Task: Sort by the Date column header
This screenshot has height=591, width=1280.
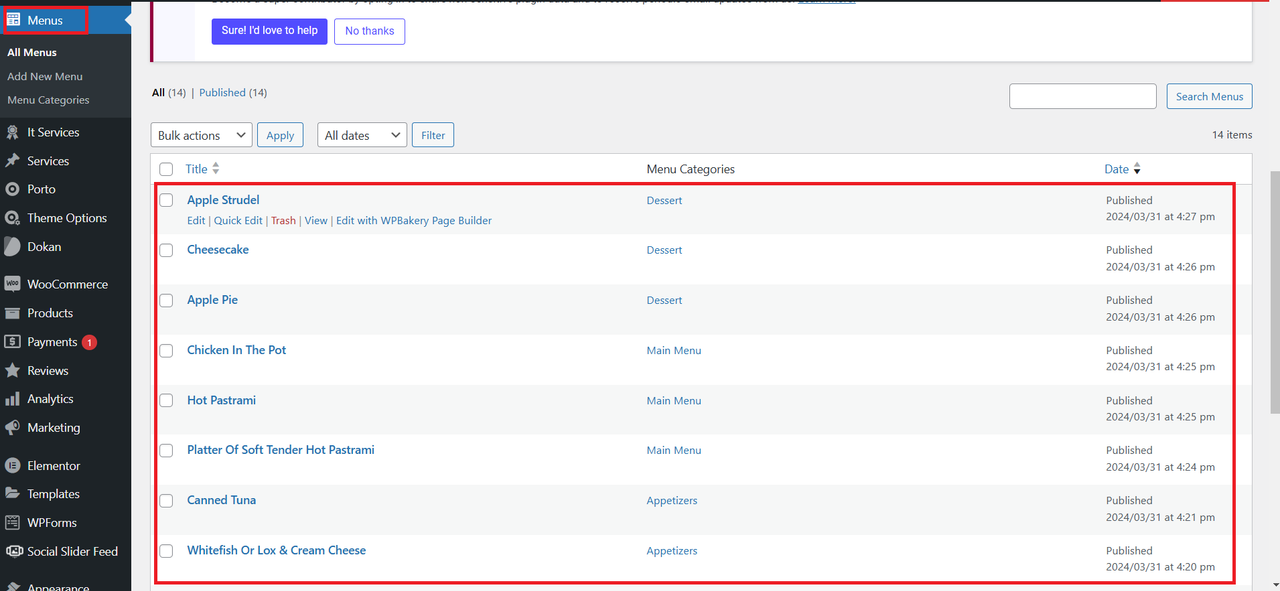Action: point(1117,169)
